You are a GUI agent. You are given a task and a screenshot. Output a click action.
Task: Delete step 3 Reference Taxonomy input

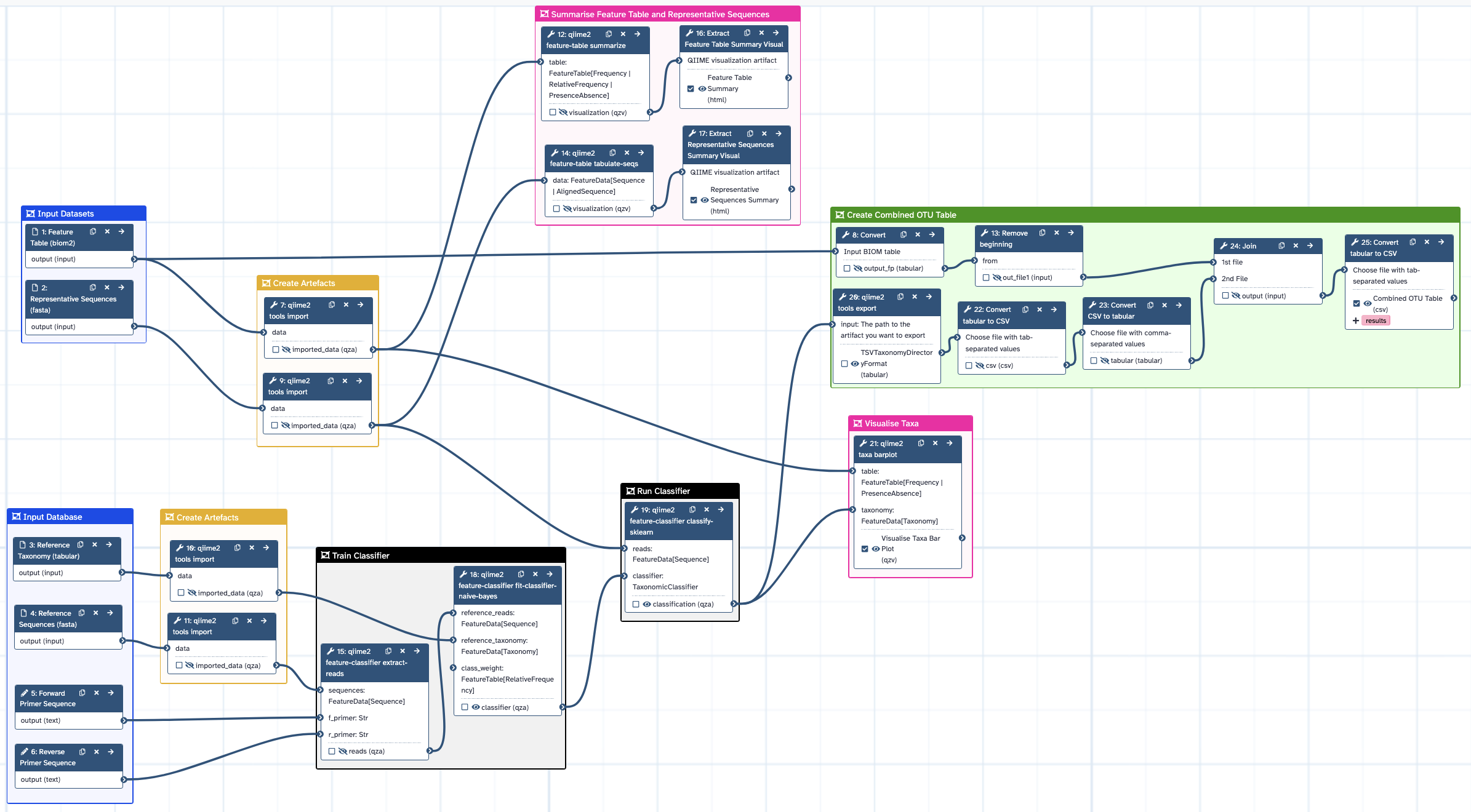[95, 545]
